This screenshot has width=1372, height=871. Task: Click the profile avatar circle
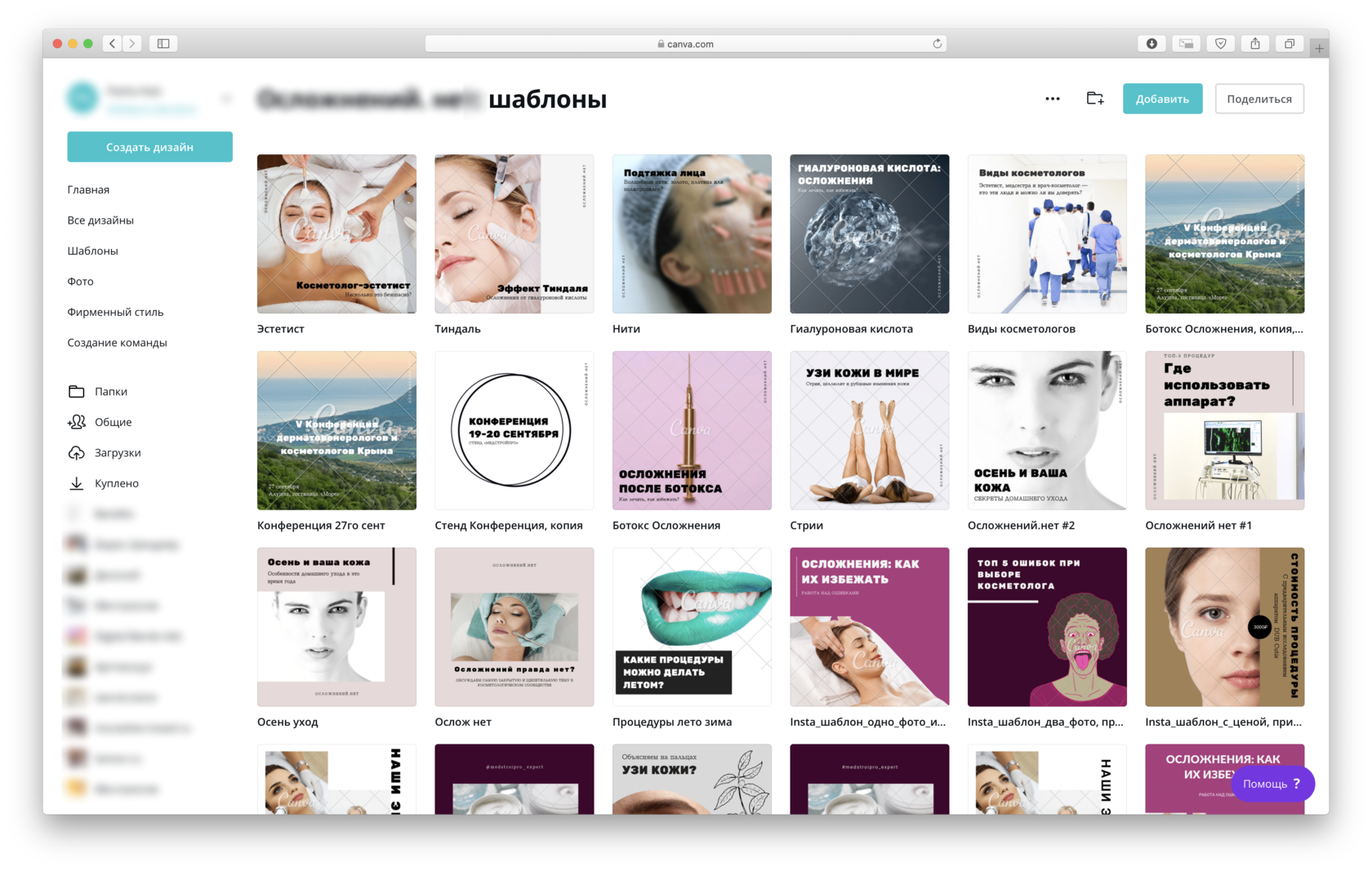tap(82, 98)
